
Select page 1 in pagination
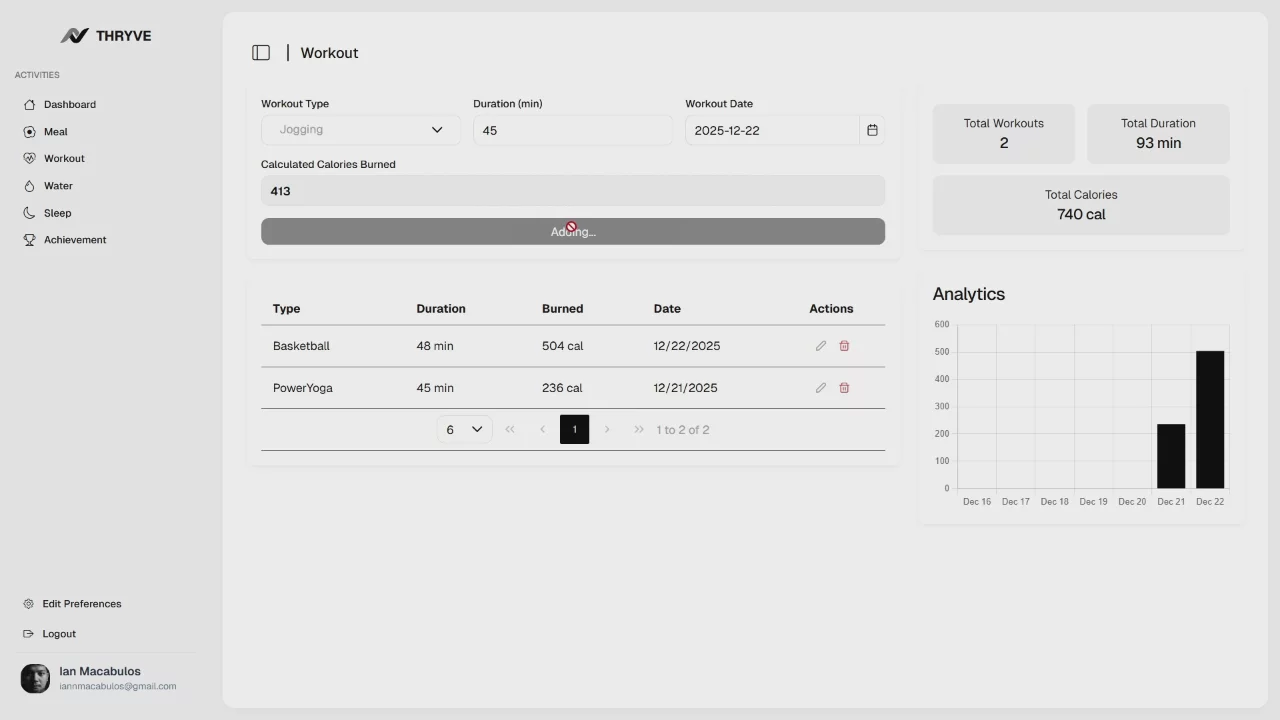[574, 430]
